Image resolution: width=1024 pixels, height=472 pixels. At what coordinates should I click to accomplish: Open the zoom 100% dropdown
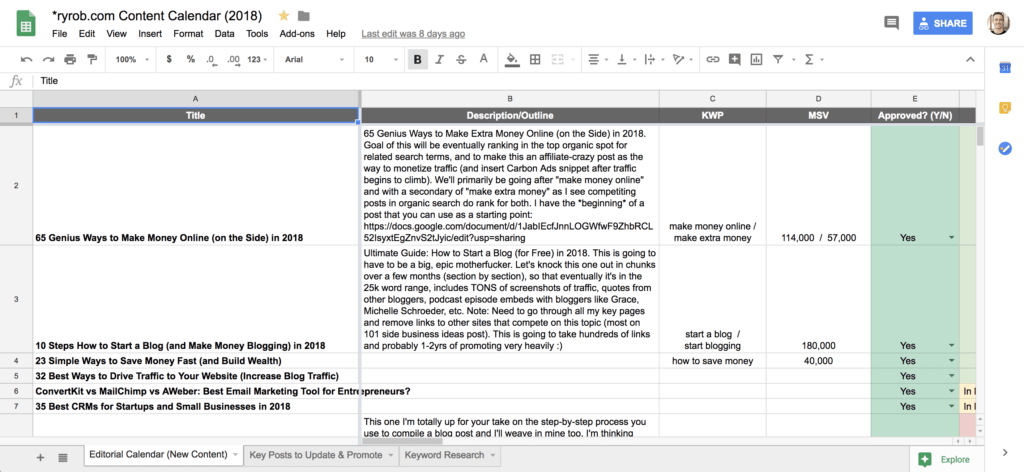pos(132,59)
